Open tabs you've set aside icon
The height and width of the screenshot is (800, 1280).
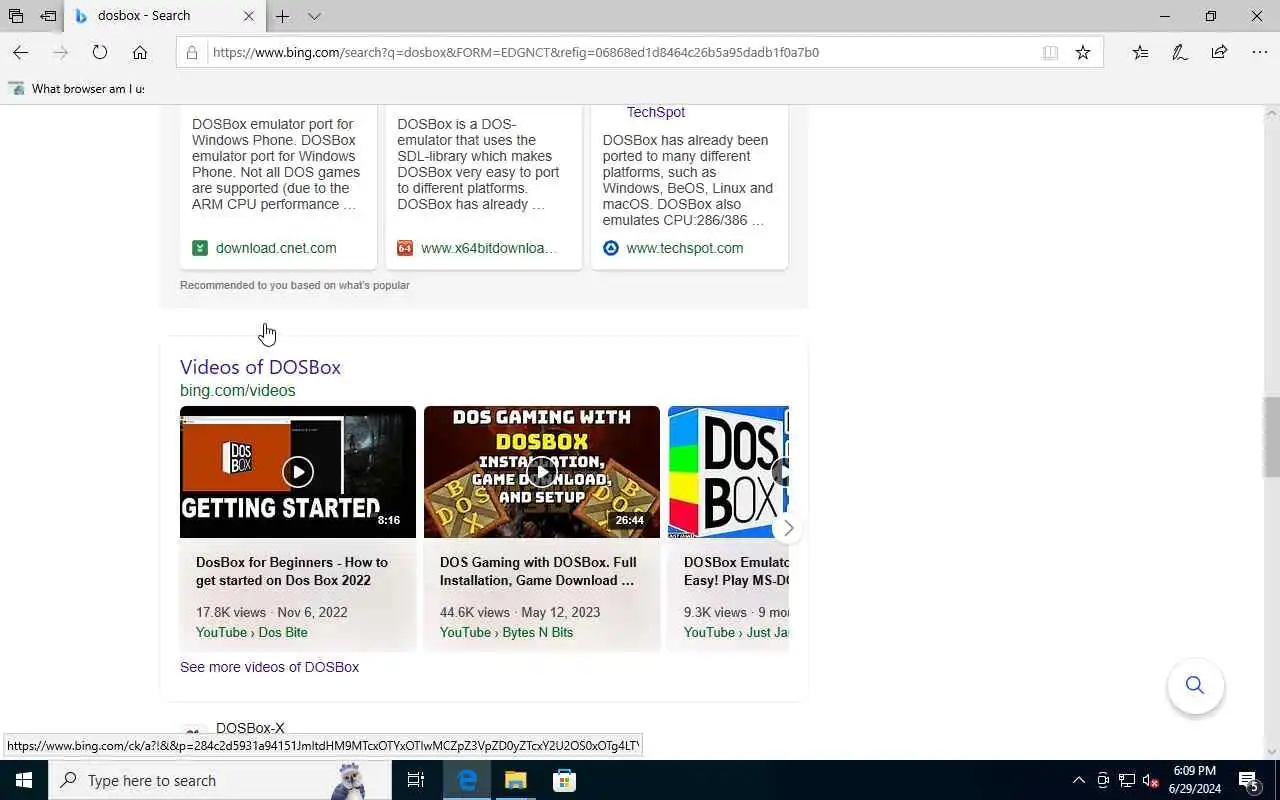16,16
